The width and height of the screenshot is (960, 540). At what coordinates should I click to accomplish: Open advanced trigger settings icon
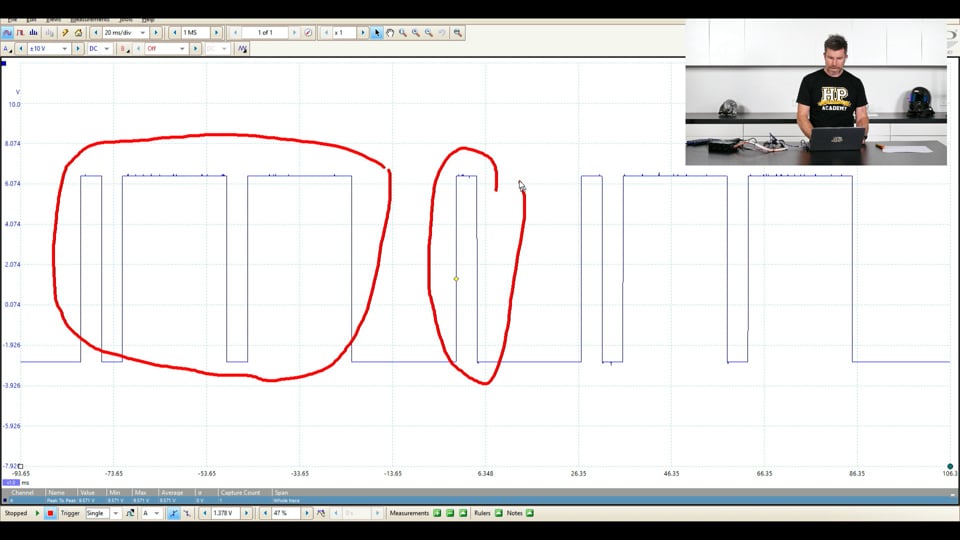[130, 513]
